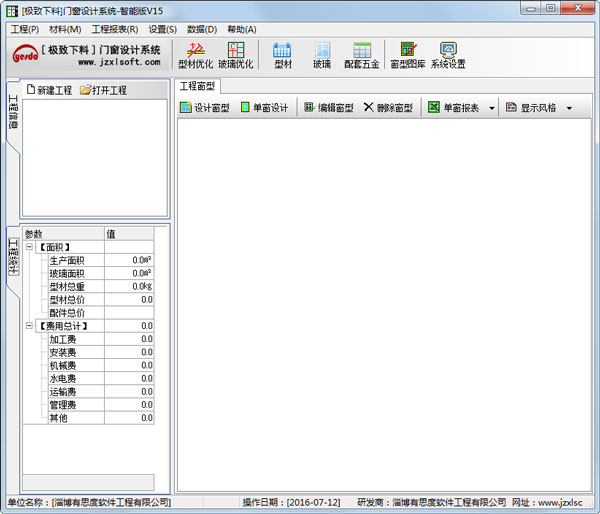The height and width of the screenshot is (514, 600).
Task: Open 系统设置 system settings icon
Action: click(448, 55)
